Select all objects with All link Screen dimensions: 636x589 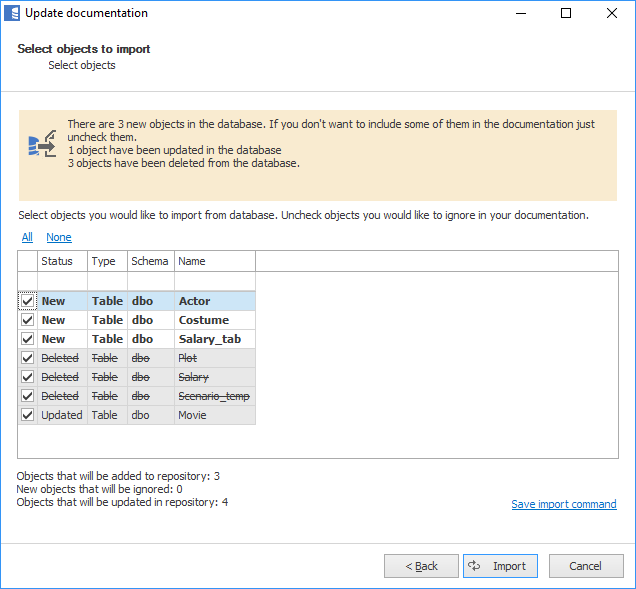[x=27, y=238]
